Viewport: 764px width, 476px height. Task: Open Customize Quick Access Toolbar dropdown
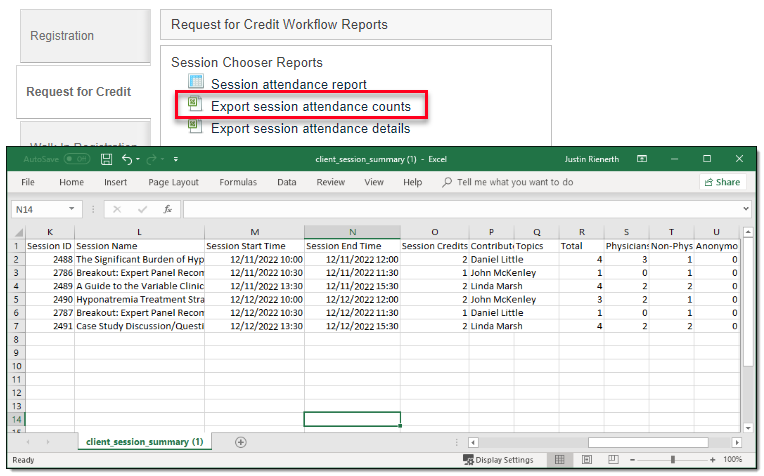tap(175, 159)
